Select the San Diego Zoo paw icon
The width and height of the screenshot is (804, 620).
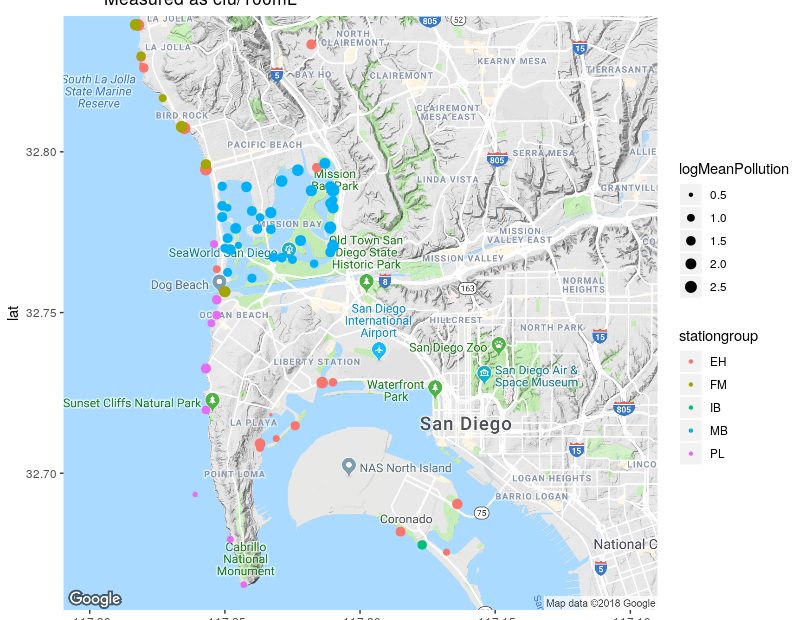(x=498, y=345)
